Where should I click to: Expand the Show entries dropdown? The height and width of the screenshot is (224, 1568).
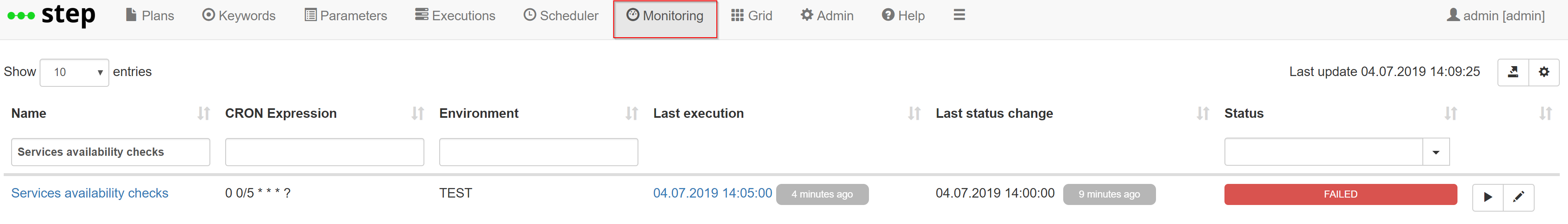coord(74,73)
